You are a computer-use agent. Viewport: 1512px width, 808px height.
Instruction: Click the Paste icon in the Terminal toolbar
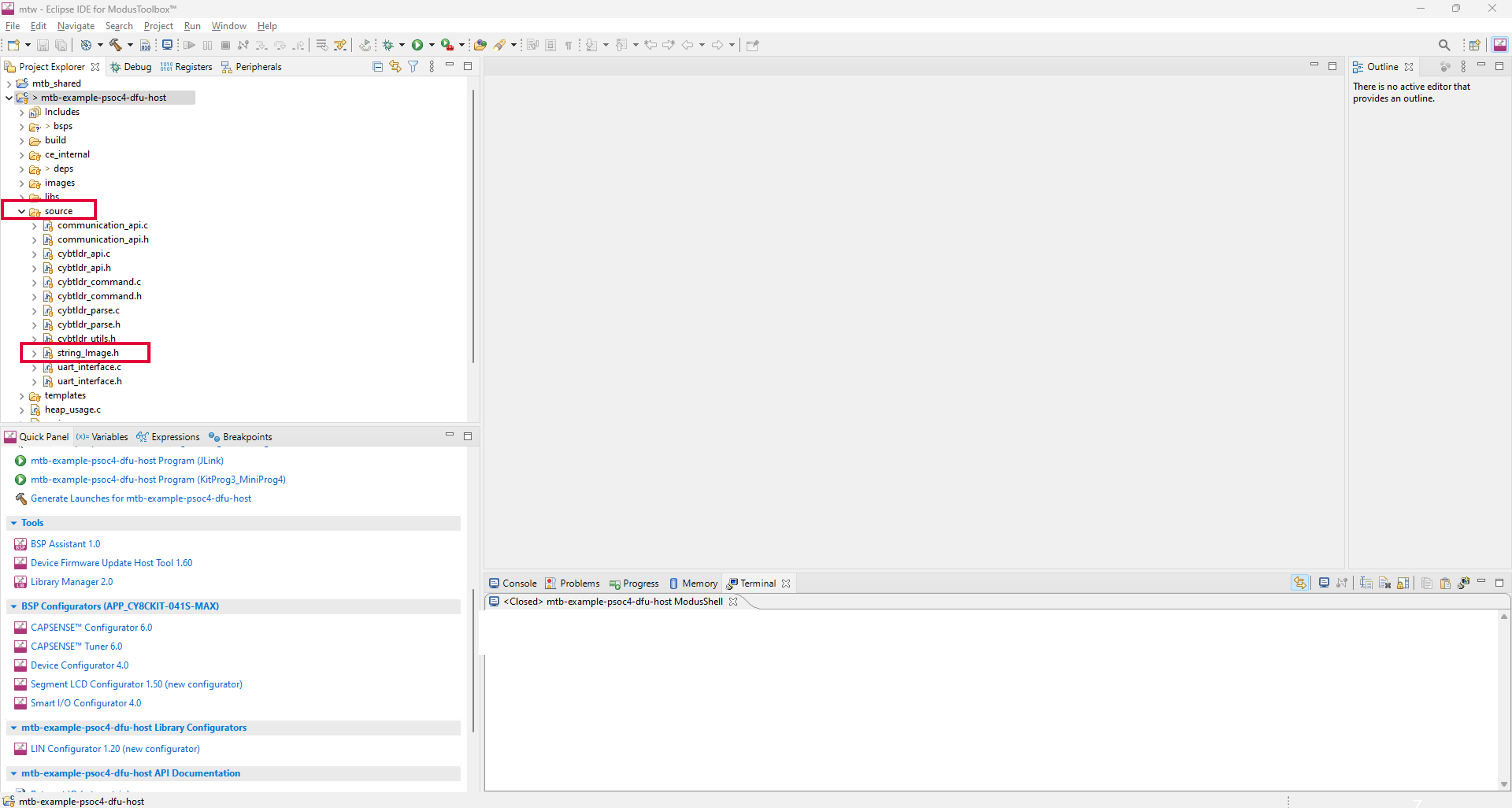pyautogui.click(x=1445, y=583)
